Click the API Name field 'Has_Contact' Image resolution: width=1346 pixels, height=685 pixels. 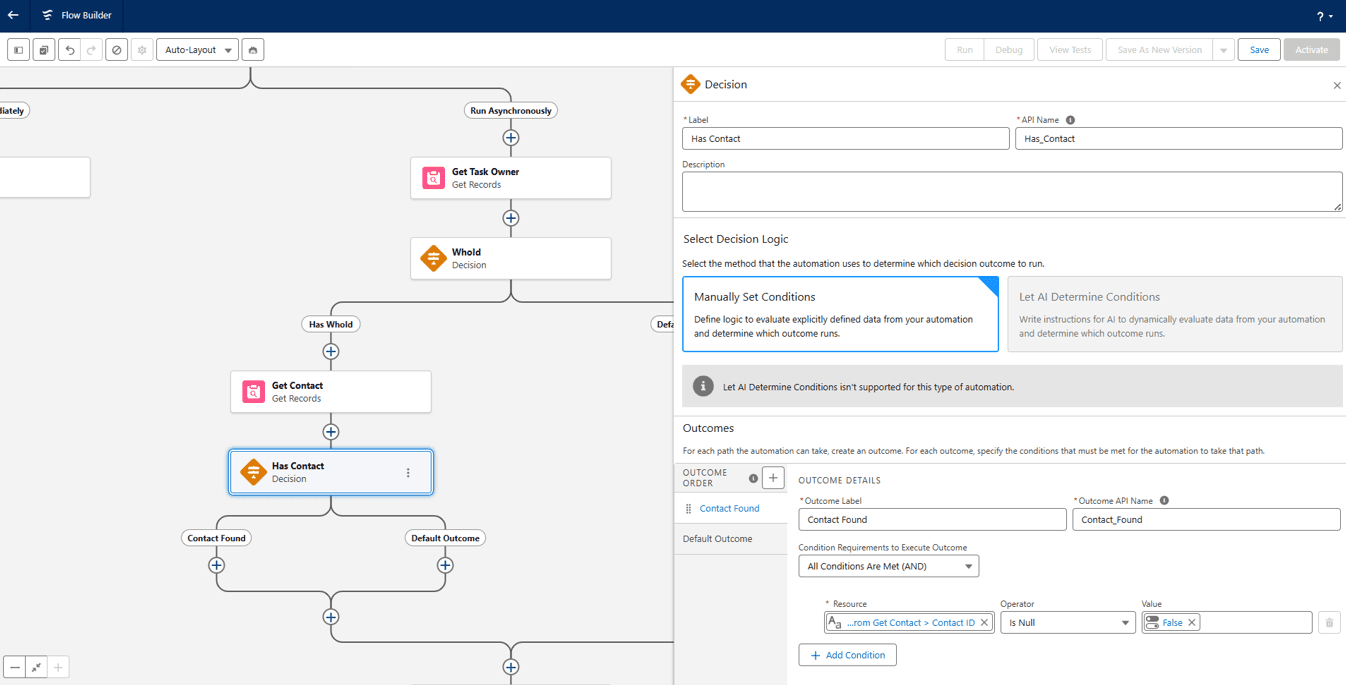[x=1179, y=139]
